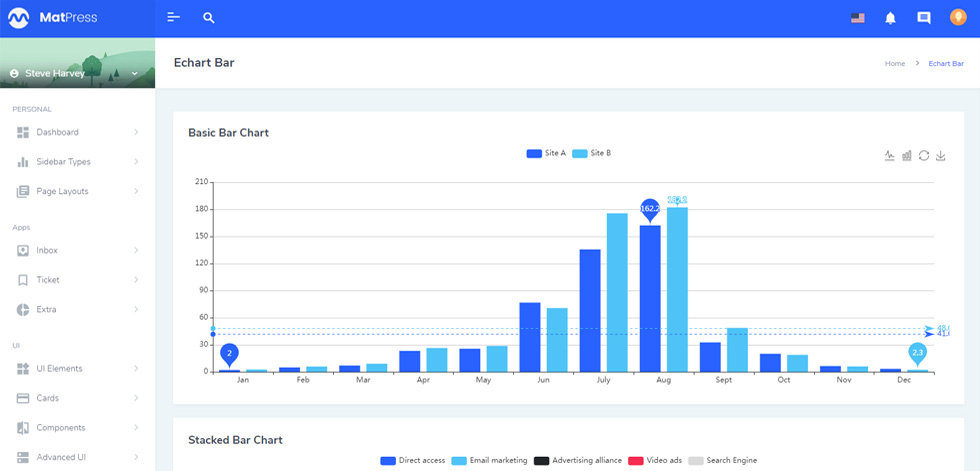The width and height of the screenshot is (980, 471).
Task: Open the Advanced UI menu label
Action: coord(61,457)
